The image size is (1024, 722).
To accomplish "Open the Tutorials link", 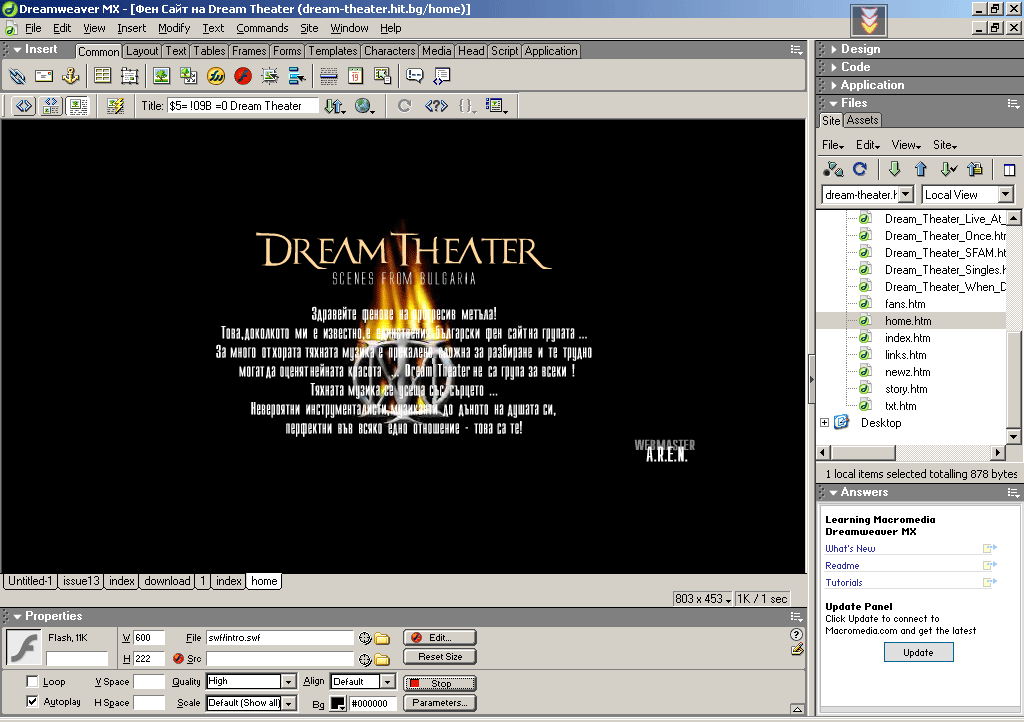I will tap(843, 582).
